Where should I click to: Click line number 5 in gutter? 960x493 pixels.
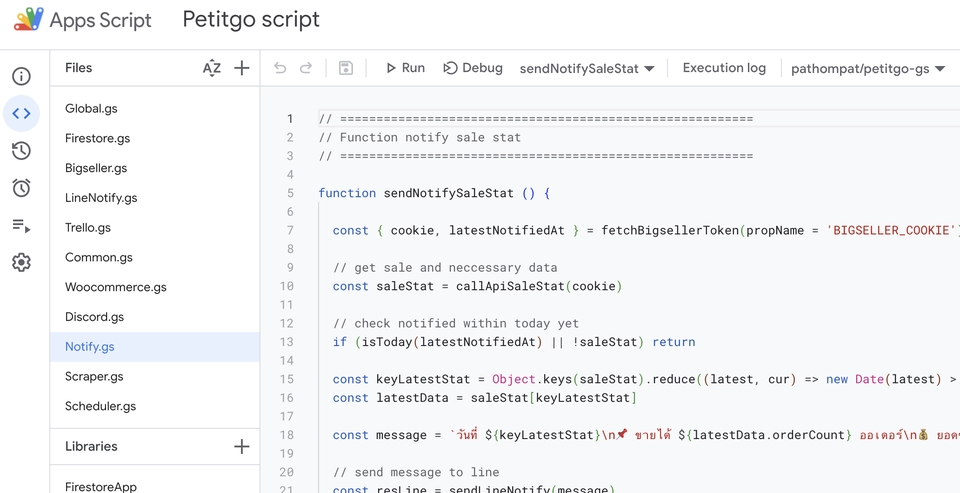click(x=290, y=193)
